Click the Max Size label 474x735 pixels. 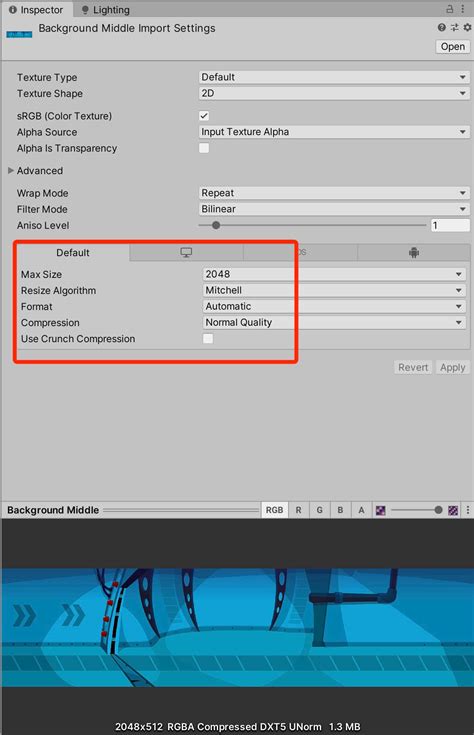[x=41, y=274]
